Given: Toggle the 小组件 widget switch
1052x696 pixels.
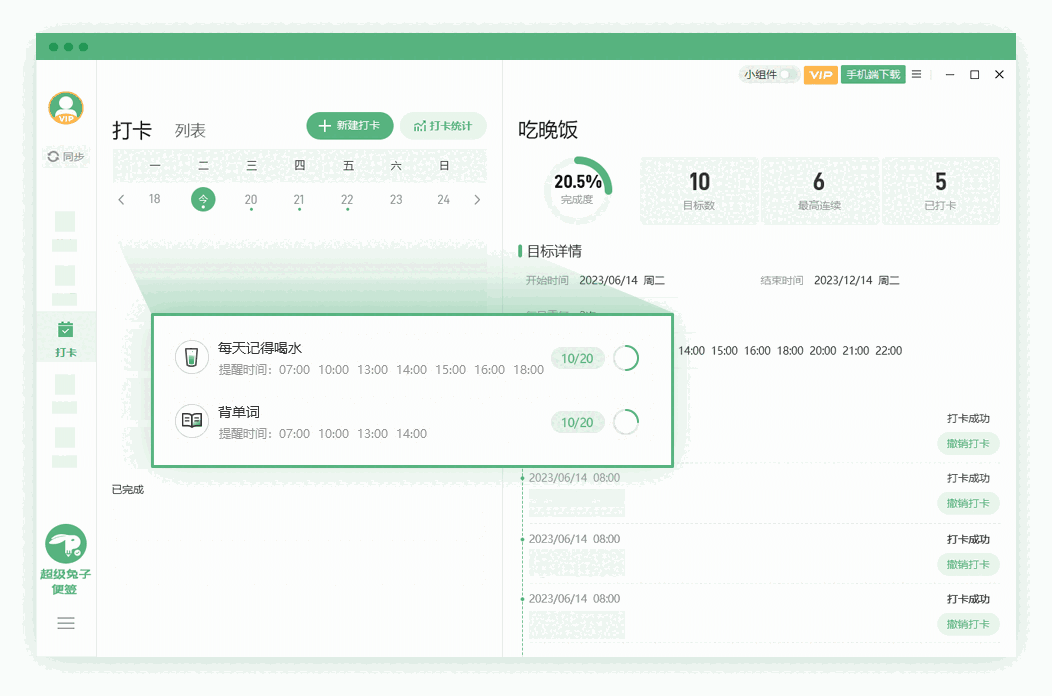Looking at the screenshot, I should pos(789,74).
